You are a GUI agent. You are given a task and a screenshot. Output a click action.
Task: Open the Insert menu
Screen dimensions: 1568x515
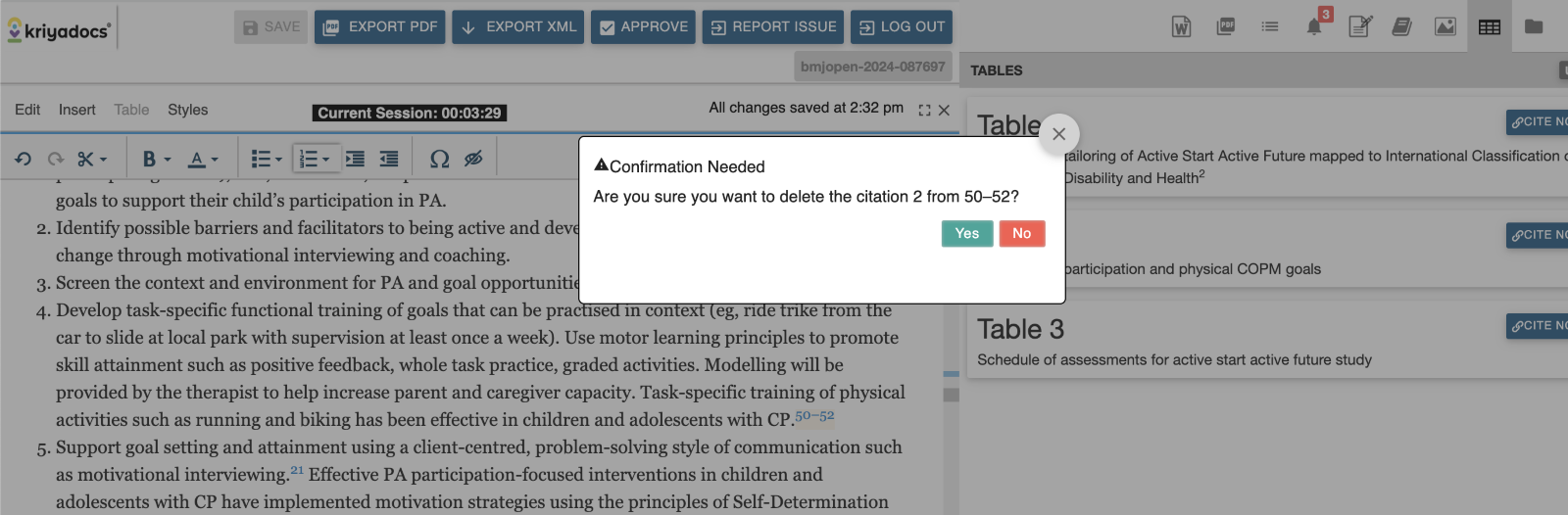click(x=76, y=110)
